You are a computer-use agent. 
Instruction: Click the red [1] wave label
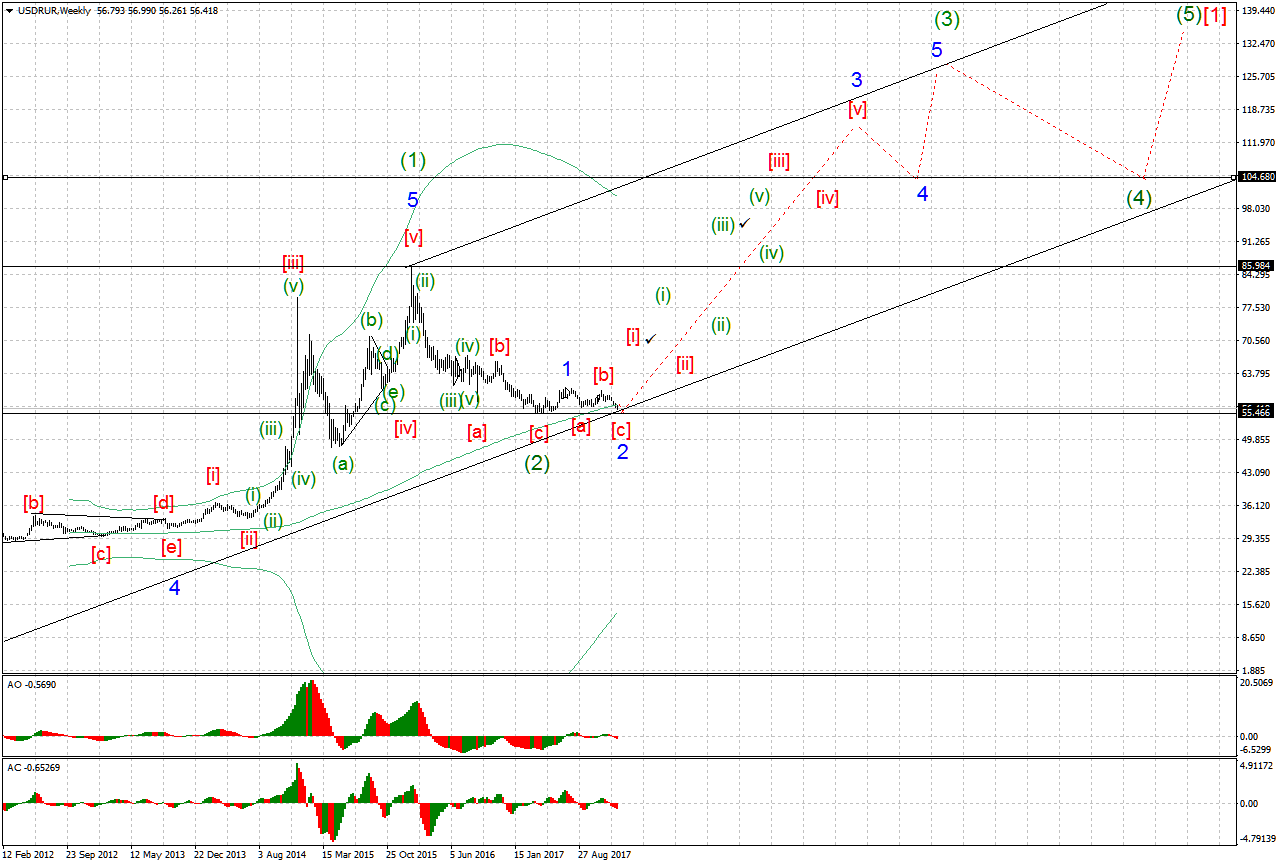pos(1215,15)
